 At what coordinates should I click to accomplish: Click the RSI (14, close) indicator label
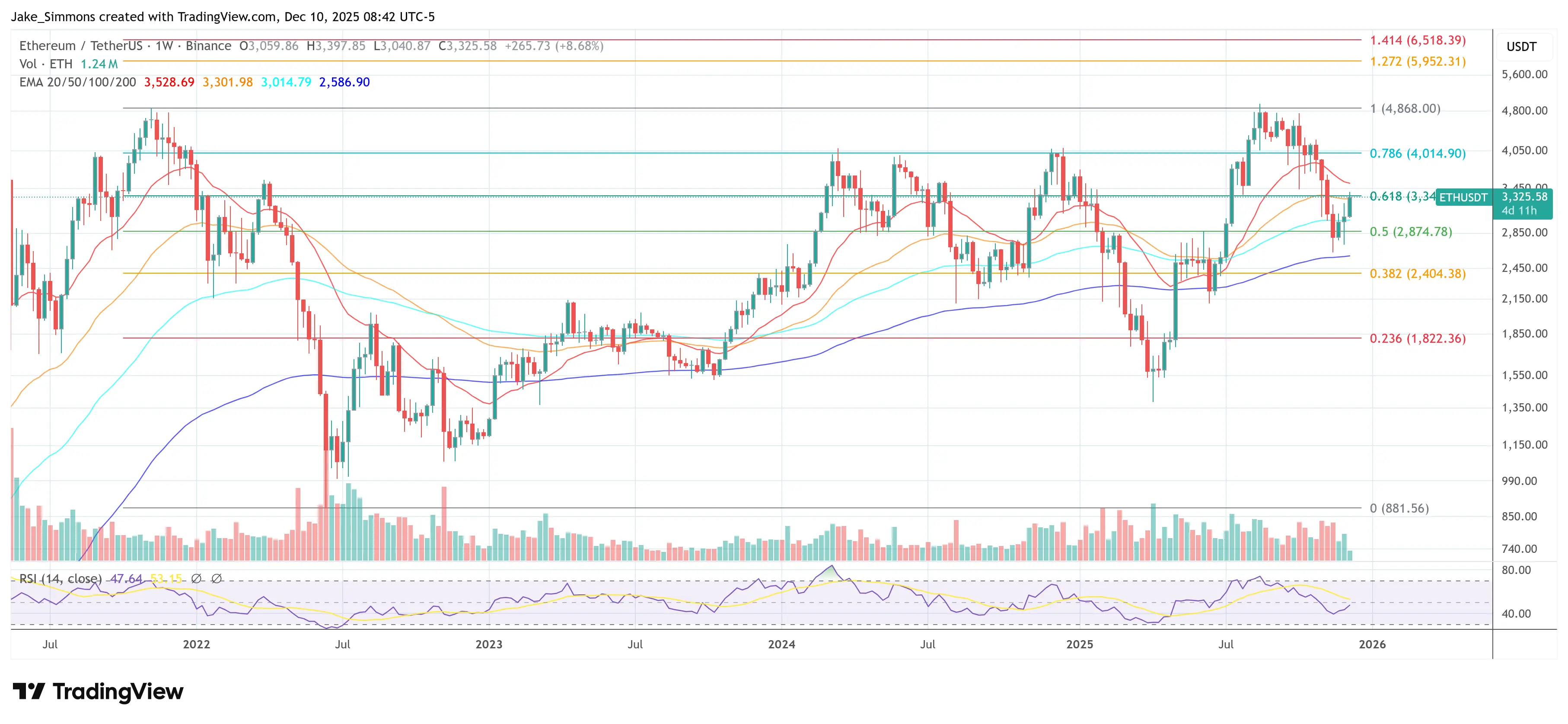(60, 578)
